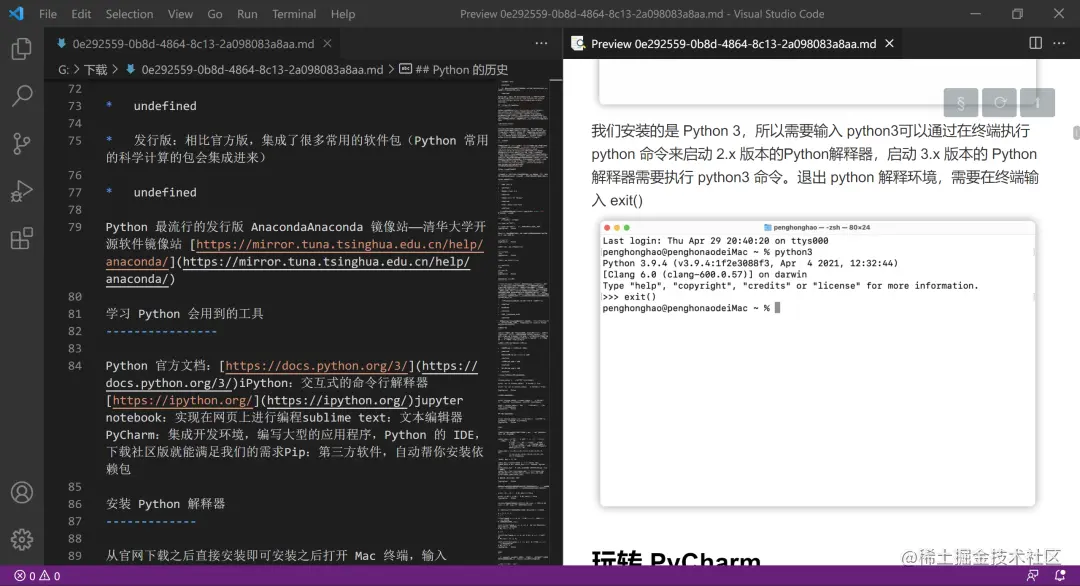The width and height of the screenshot is (1080, 586).
Task: Click the preview pane vertical scrollbar
Action: [1075, 130]
